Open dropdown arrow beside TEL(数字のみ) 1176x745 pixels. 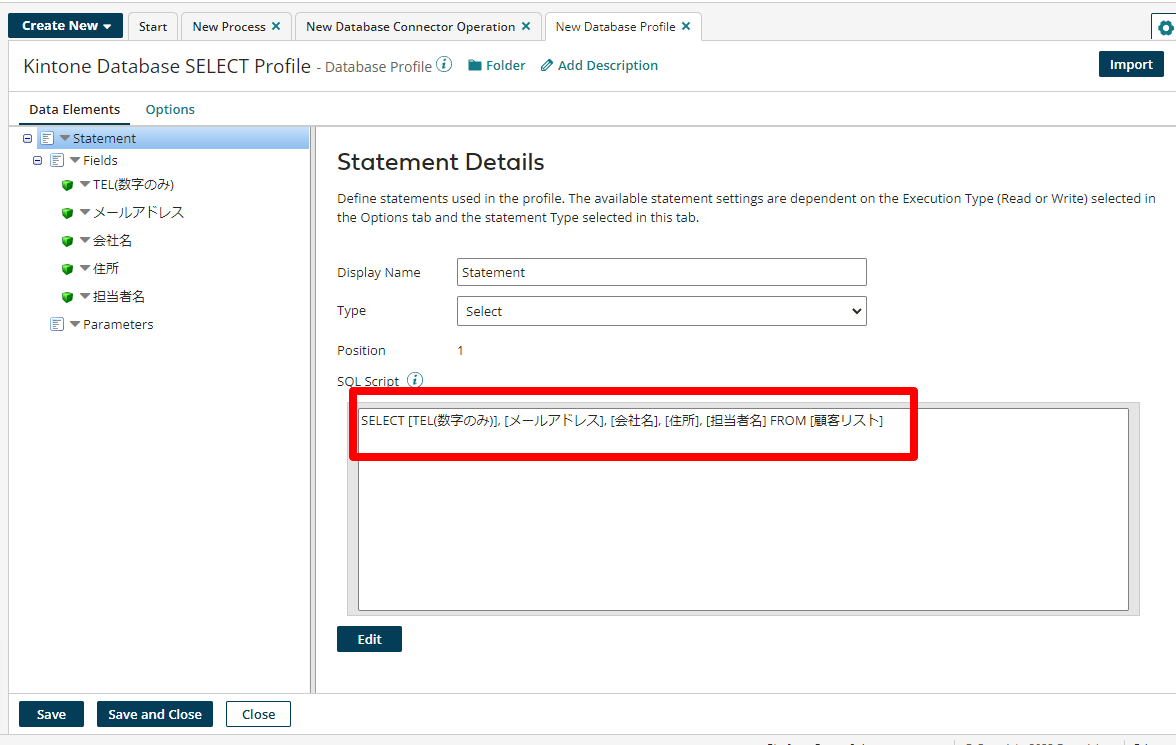(85, 184)
